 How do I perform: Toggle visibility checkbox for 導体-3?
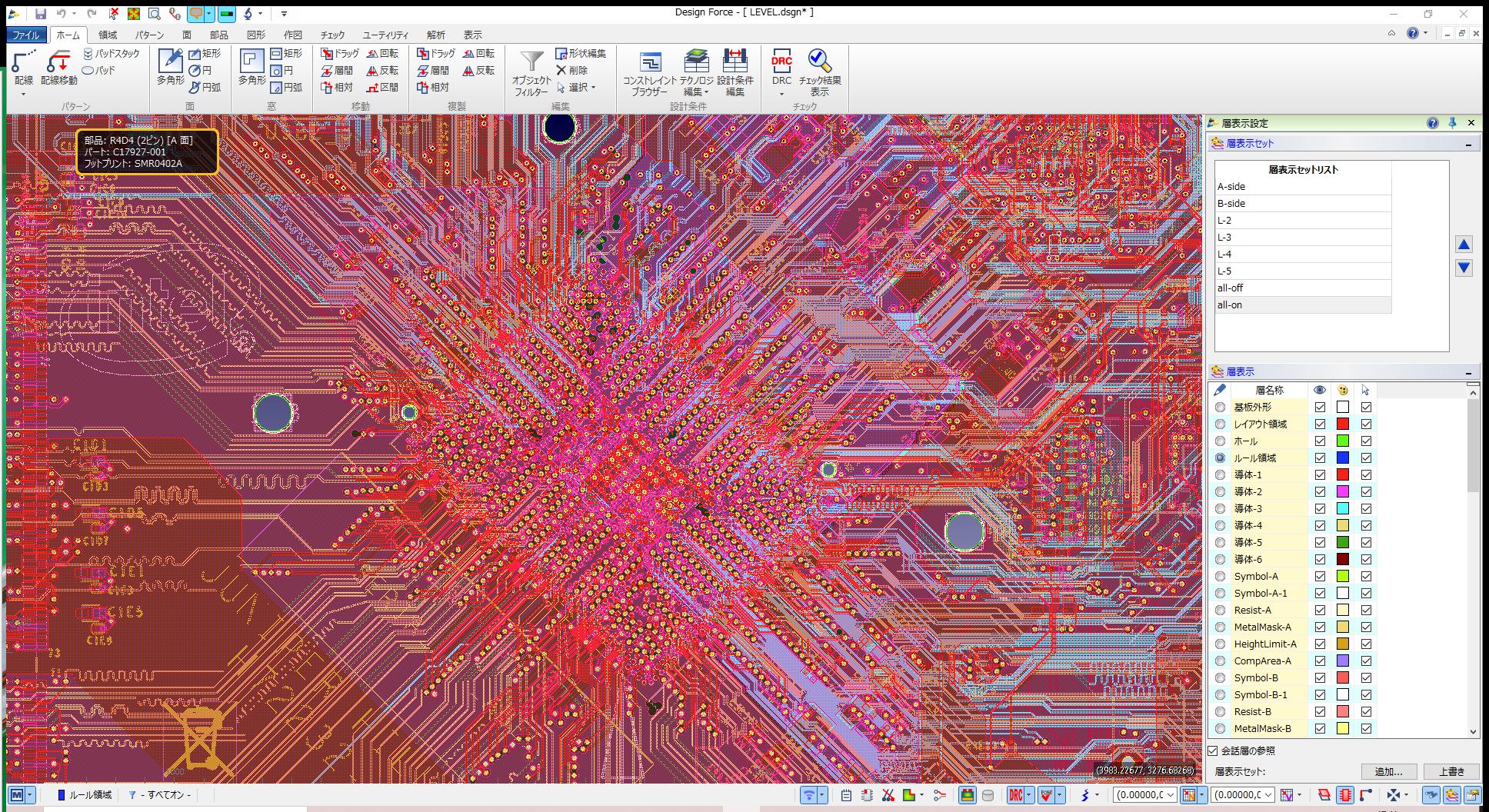coord(1320,508)
